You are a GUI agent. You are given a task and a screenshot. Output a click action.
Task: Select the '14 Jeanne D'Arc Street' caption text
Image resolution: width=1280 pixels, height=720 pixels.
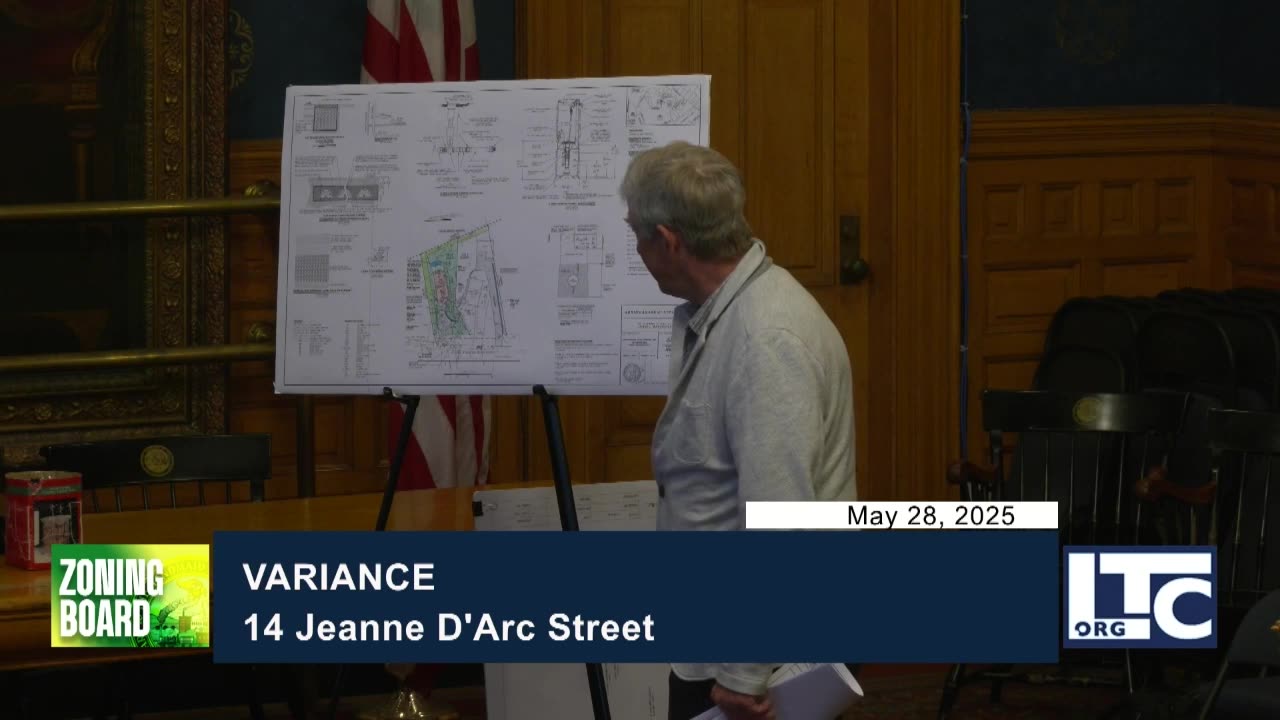click(x=448, y=628)
